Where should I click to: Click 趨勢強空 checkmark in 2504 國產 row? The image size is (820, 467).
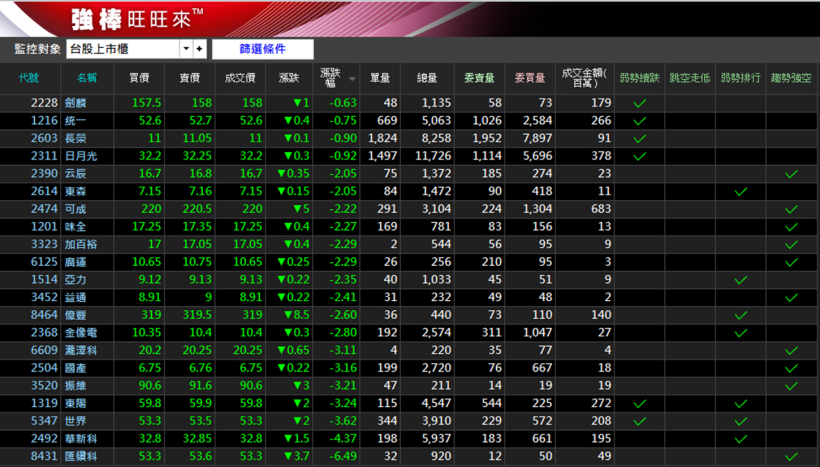pyautogui.click(x=791, y=369)
